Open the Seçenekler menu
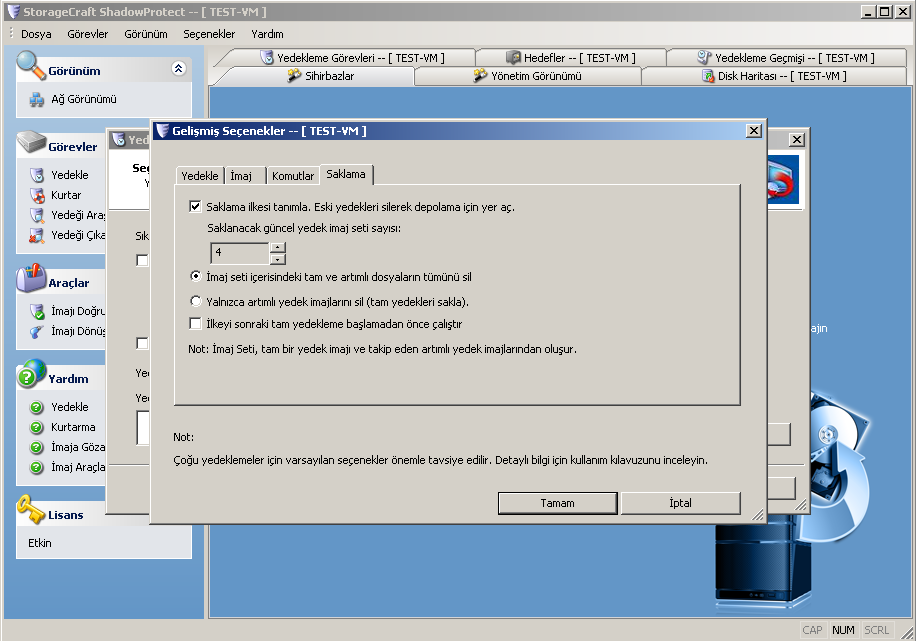Image resolution: width=916 pixels, height=641 pixels. click(209, 34)
